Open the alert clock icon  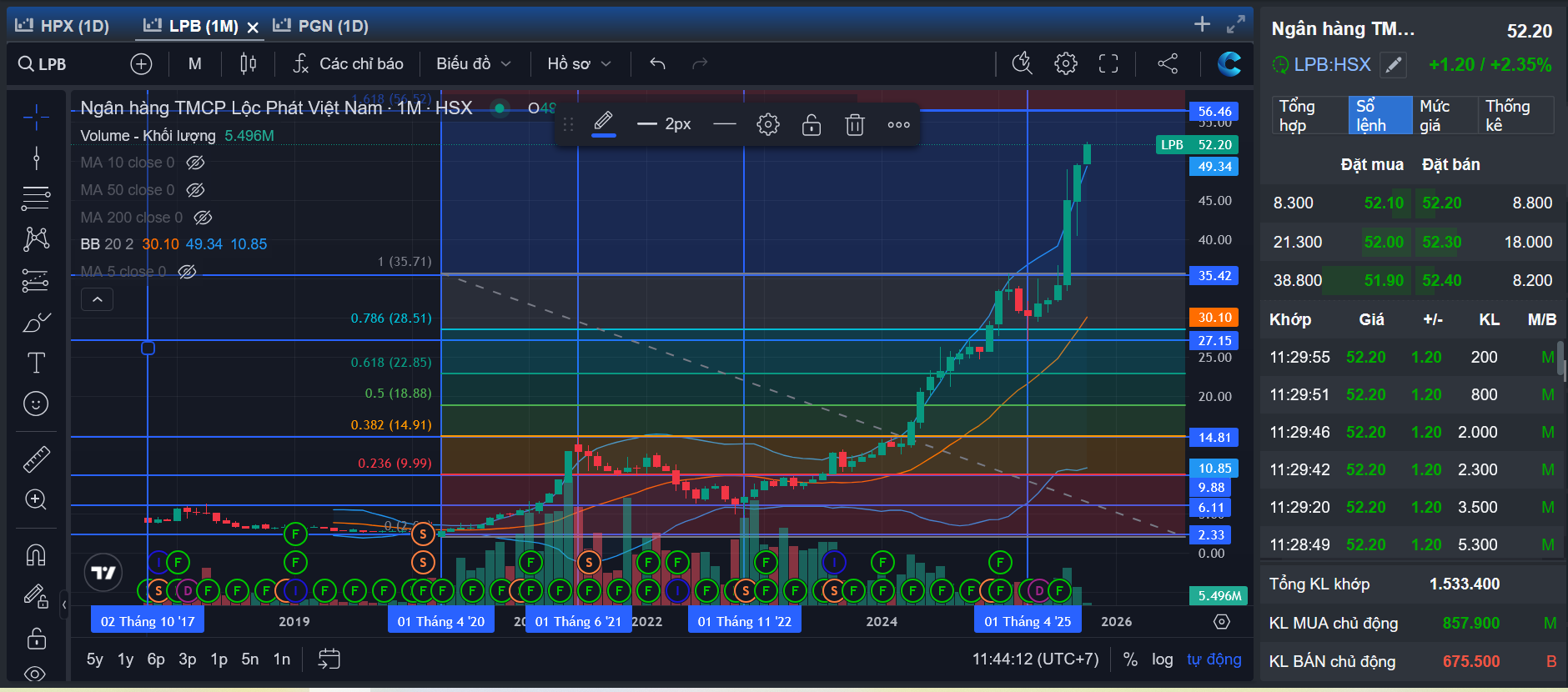point(1022,64)
